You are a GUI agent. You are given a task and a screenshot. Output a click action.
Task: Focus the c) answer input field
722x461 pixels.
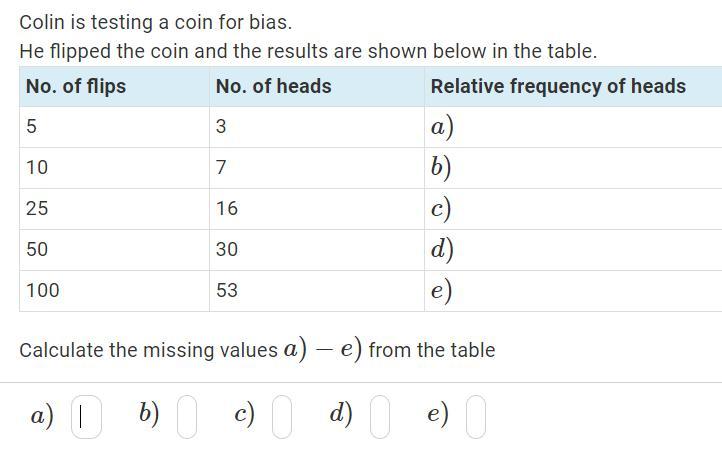pyautogui.click(x=282, y=417)
